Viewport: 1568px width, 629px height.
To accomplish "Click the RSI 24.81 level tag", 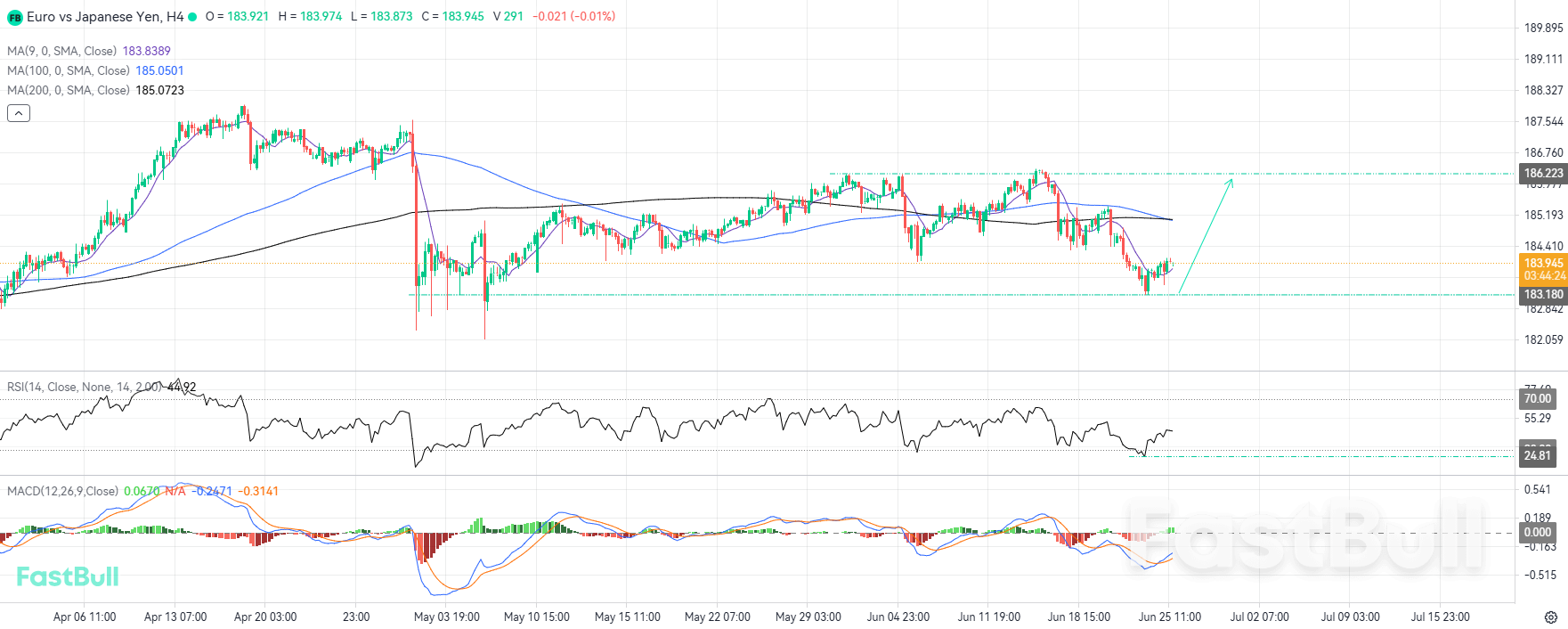I will pyautogui.click(x=1538, y=455).
